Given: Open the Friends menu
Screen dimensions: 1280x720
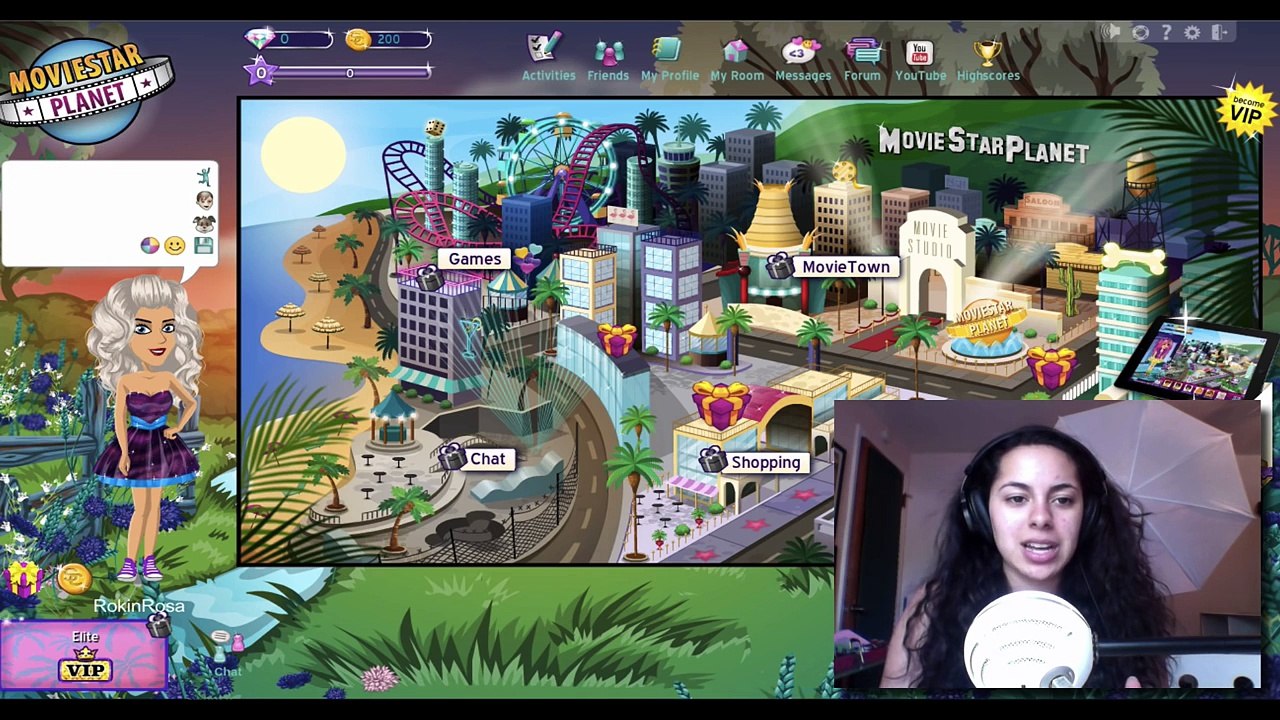Looking at the screenshot, I should tap(608, 58).
